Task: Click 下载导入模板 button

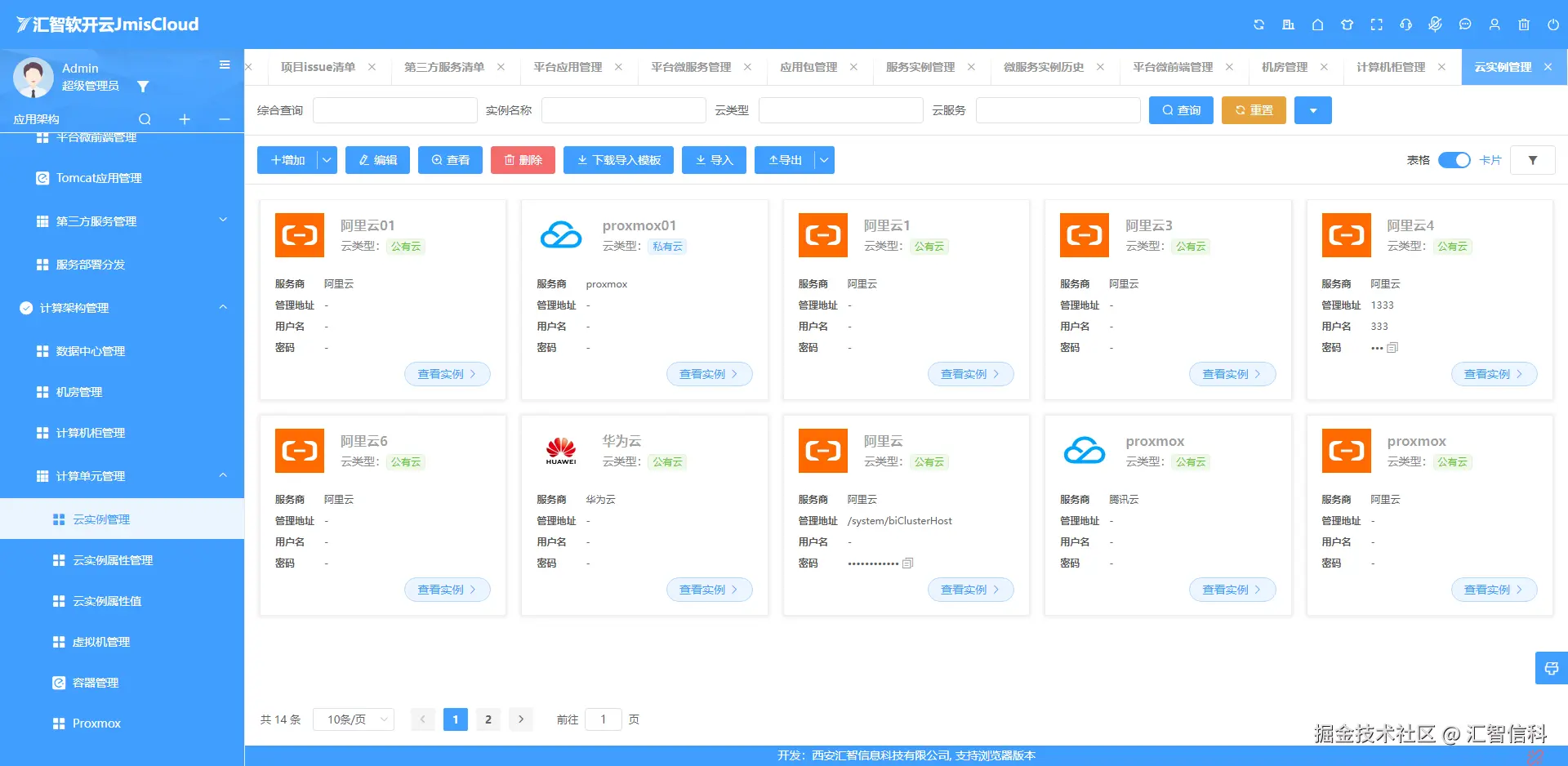Action: pyautogui.click(x=618, y=160)
